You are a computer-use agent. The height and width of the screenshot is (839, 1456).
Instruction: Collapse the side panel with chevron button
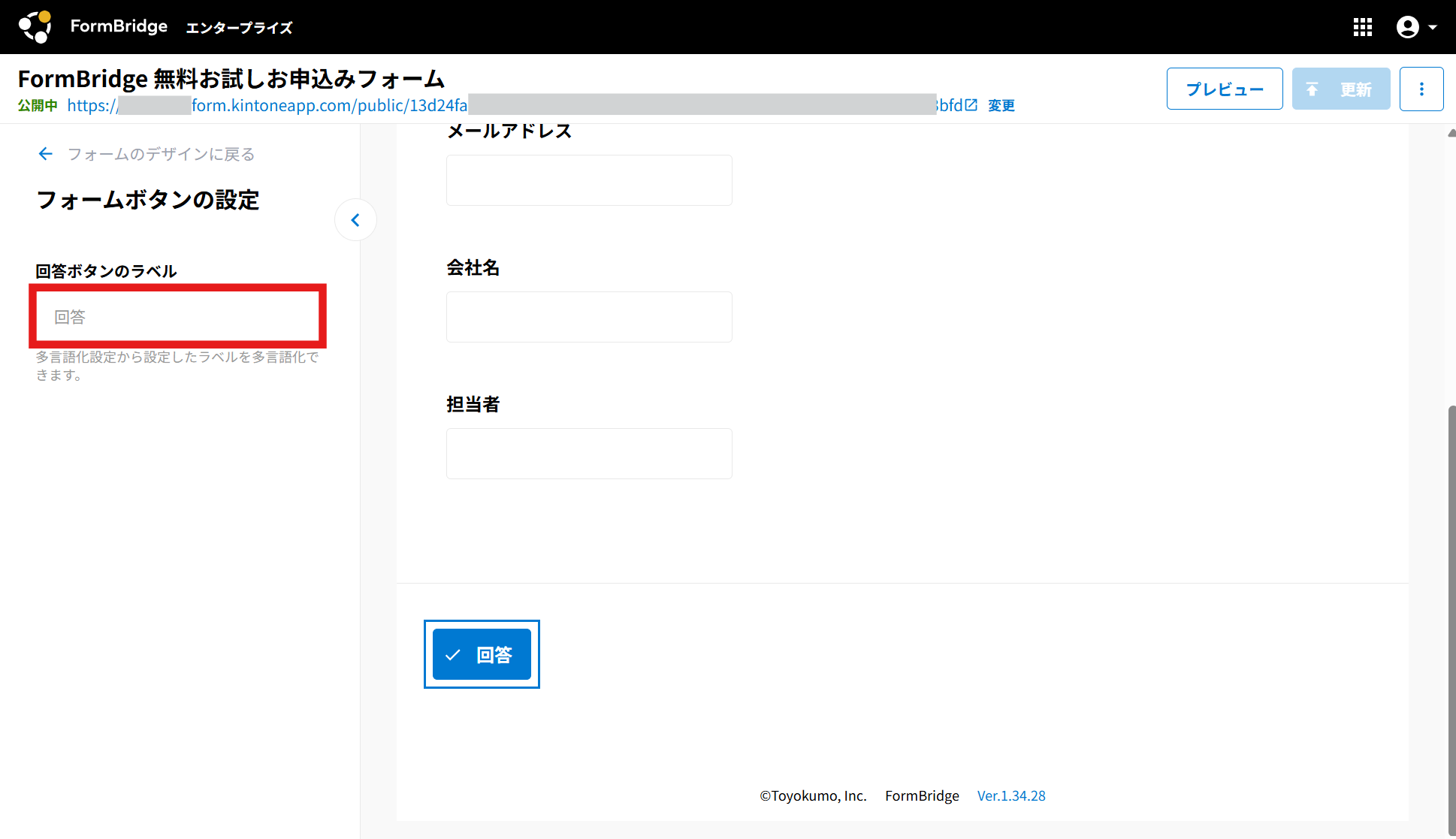point(355,220)
